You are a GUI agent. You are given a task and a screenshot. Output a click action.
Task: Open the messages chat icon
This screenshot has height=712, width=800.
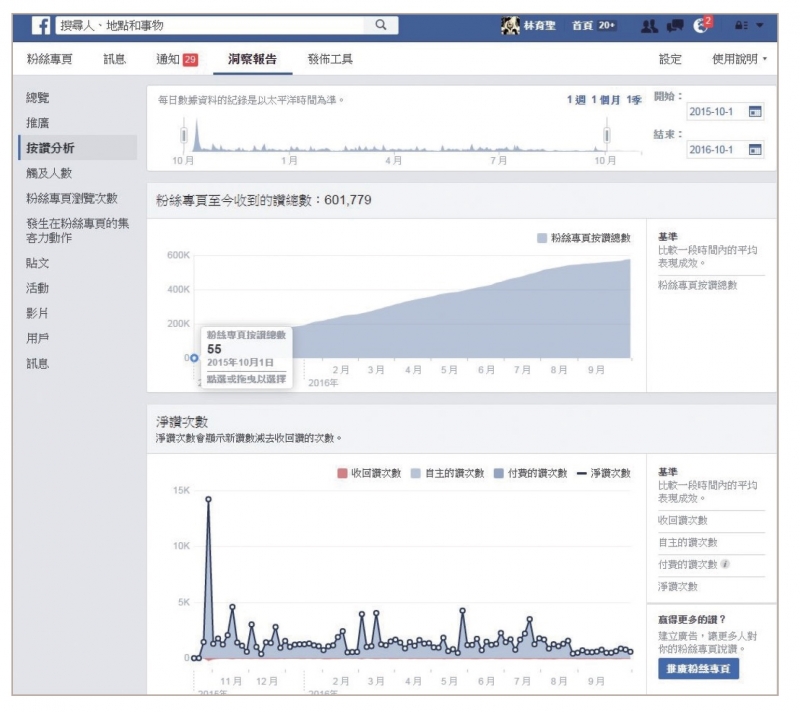click(675, 25)
